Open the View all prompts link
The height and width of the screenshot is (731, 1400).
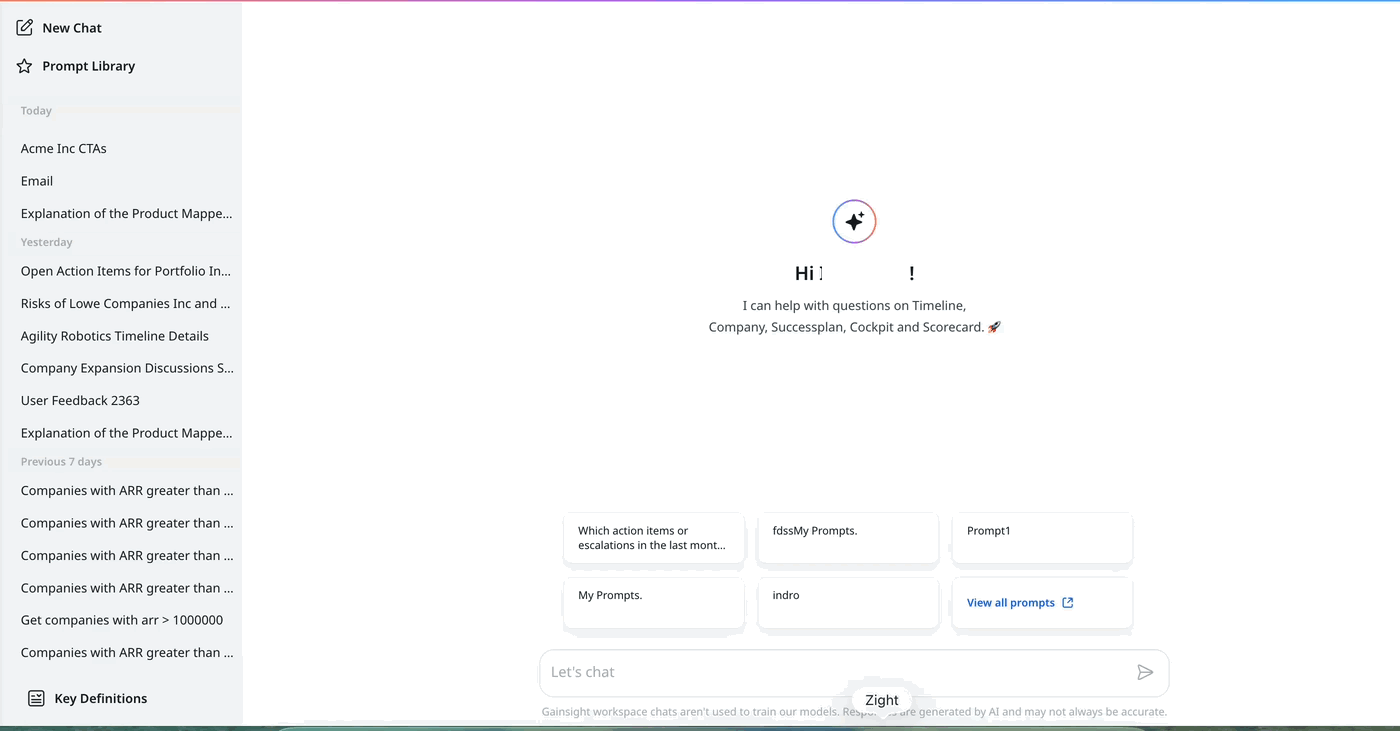coord(1010,602)
